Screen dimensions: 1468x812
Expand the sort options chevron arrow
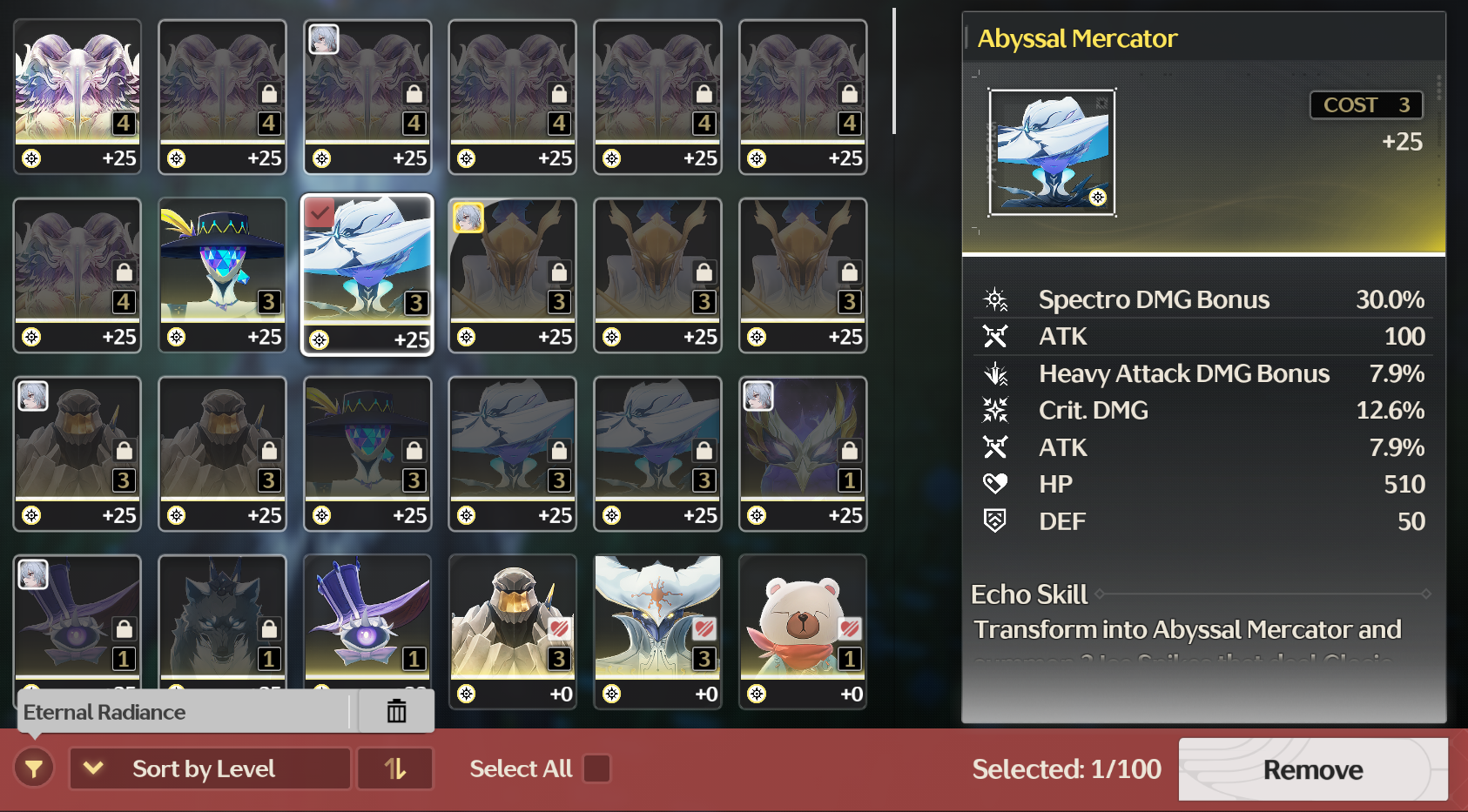pos(94,768)
